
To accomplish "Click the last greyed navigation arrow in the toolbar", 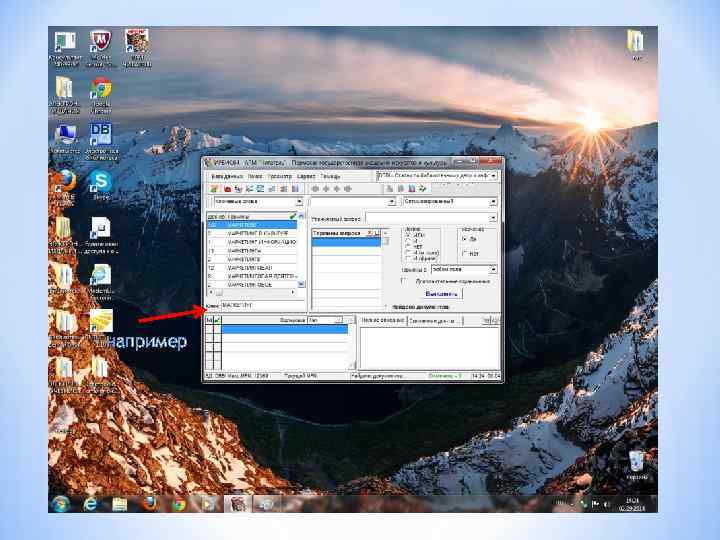I will (348, 189).
